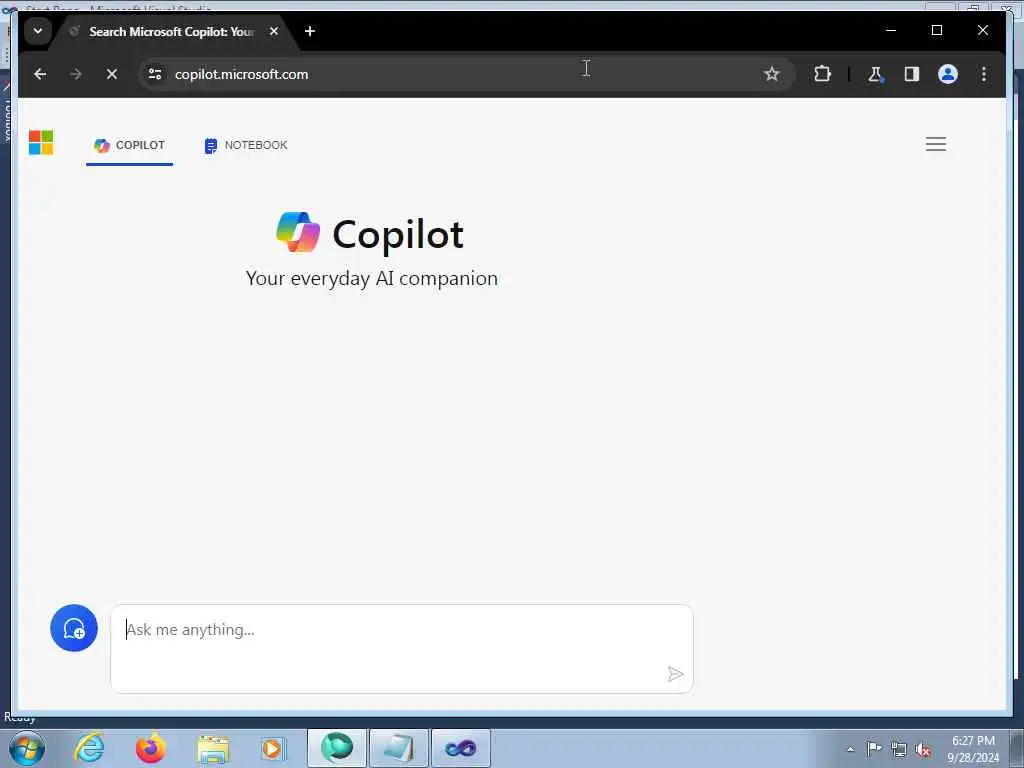Viewport: 1024px width, 768px height.
Task: Click the copilot.microsoft.com address bar
Action: [x=467, y=74]
